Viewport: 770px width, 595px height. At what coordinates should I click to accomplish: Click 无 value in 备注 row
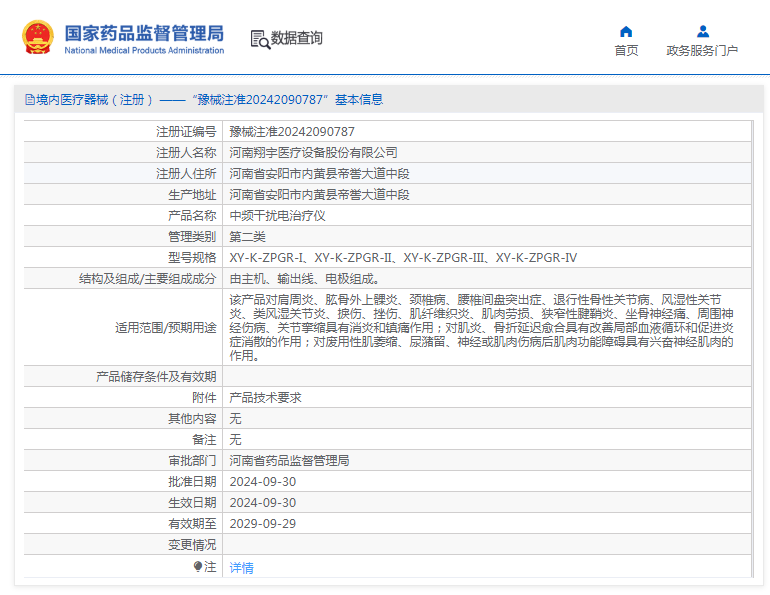(x=235, y=440)
